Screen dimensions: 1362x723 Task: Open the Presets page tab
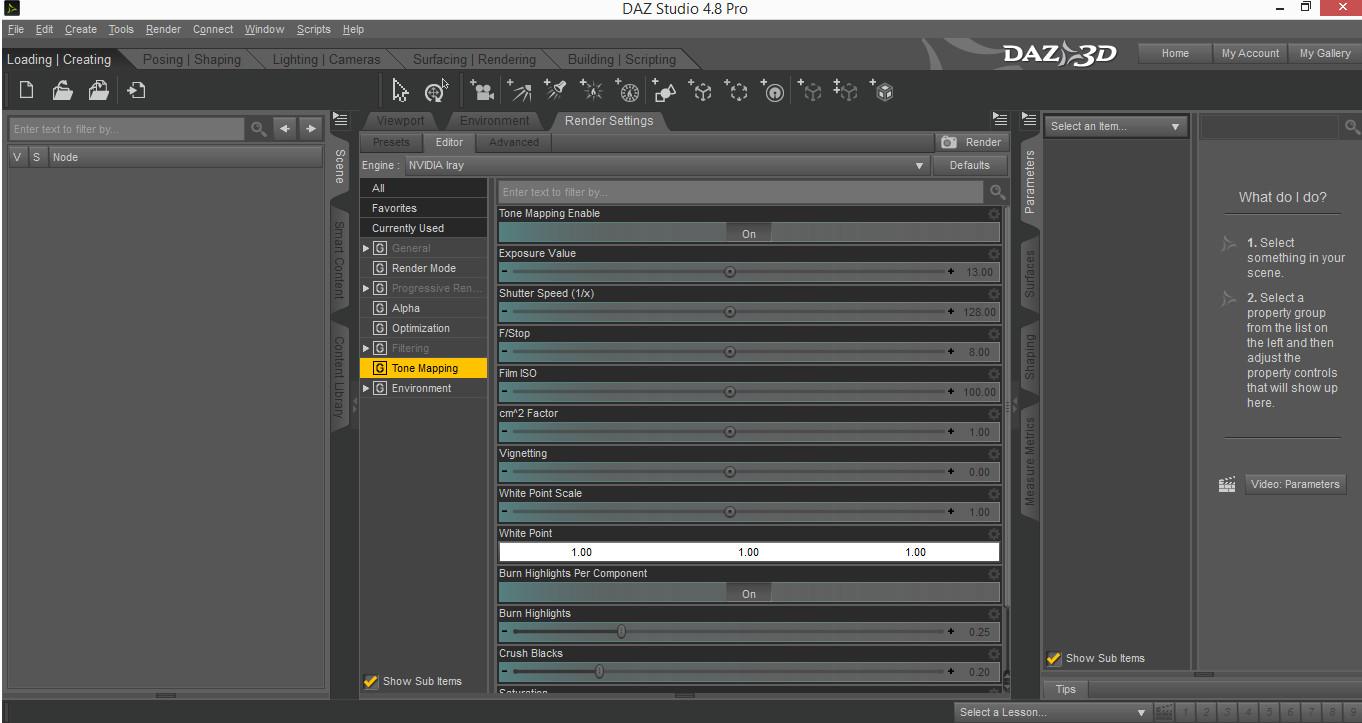(391, 142)
